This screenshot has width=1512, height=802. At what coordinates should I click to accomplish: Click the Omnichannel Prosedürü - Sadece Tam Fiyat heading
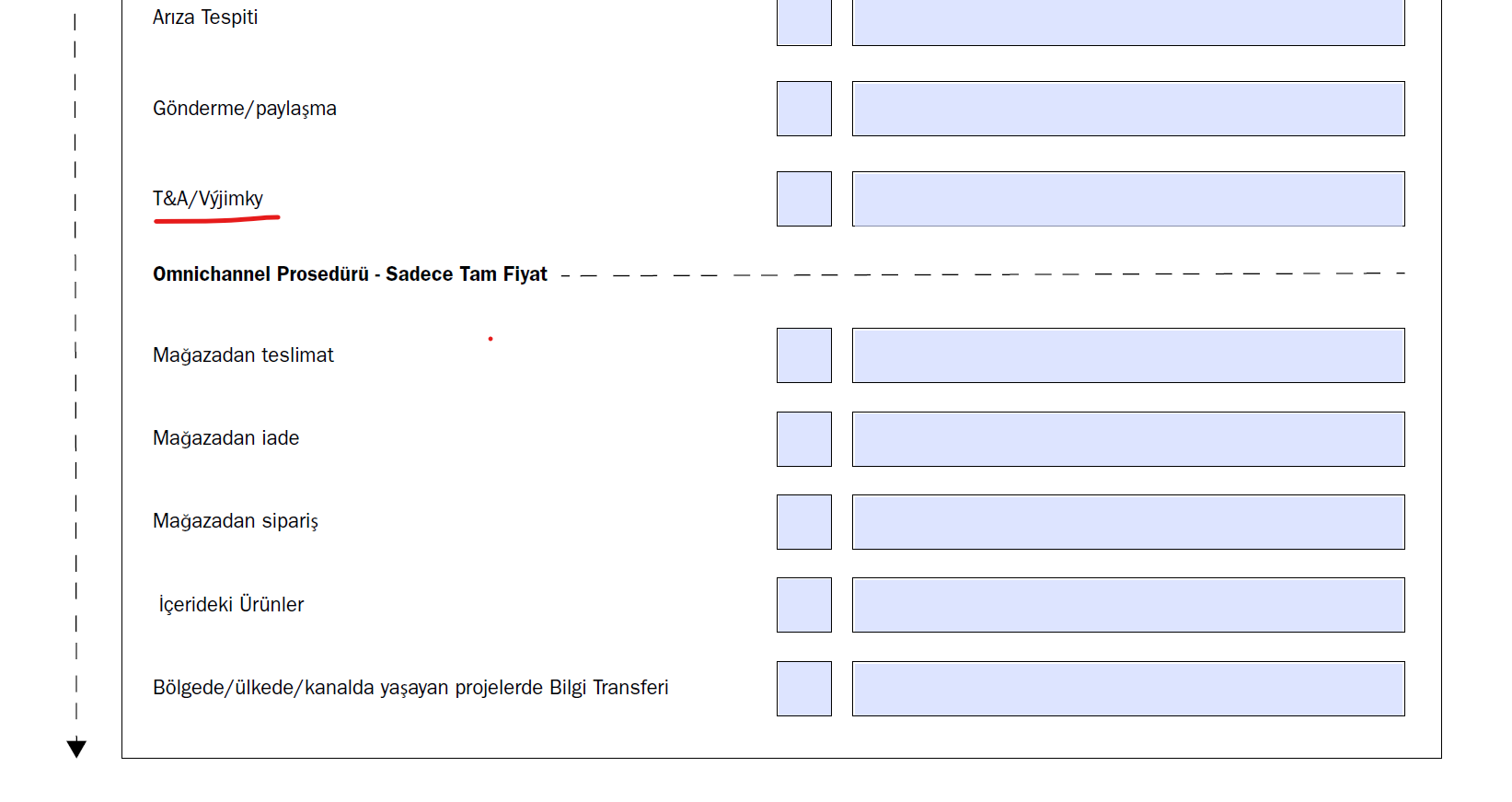point(350,274)
